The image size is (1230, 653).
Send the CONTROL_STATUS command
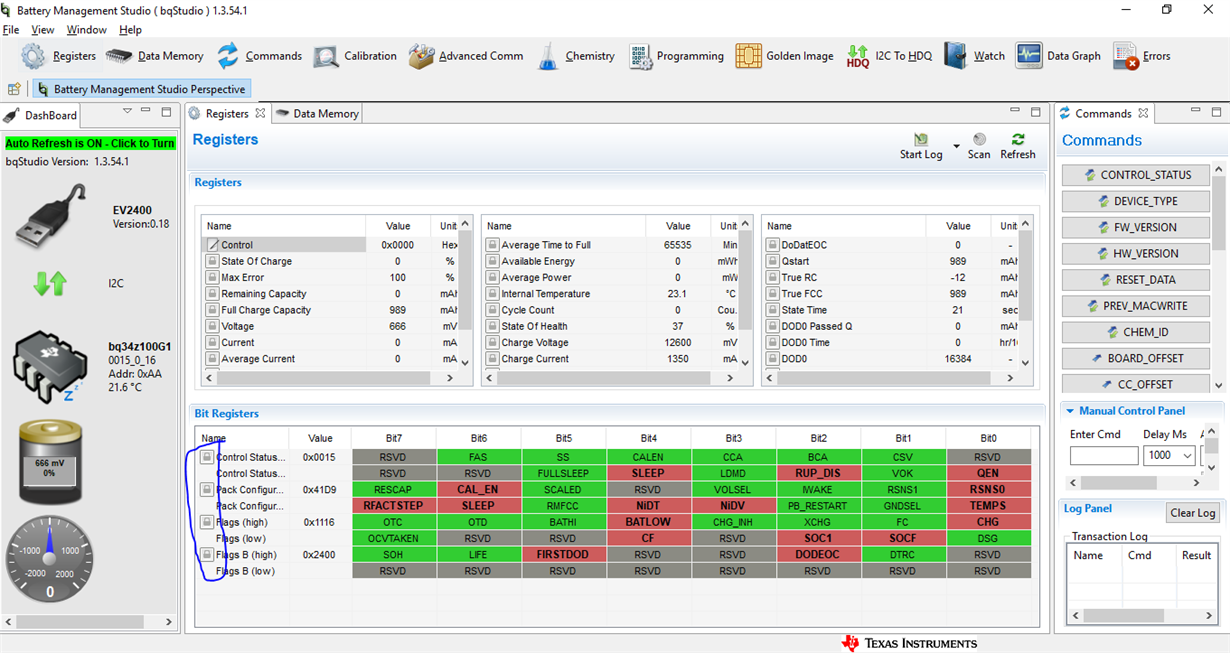tap(1135, 175)
